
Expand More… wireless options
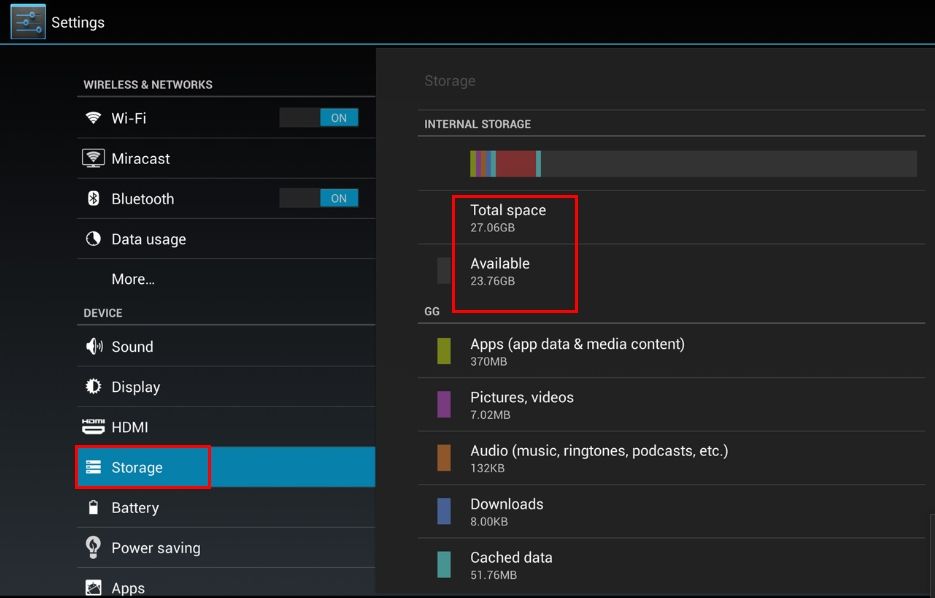133,279
